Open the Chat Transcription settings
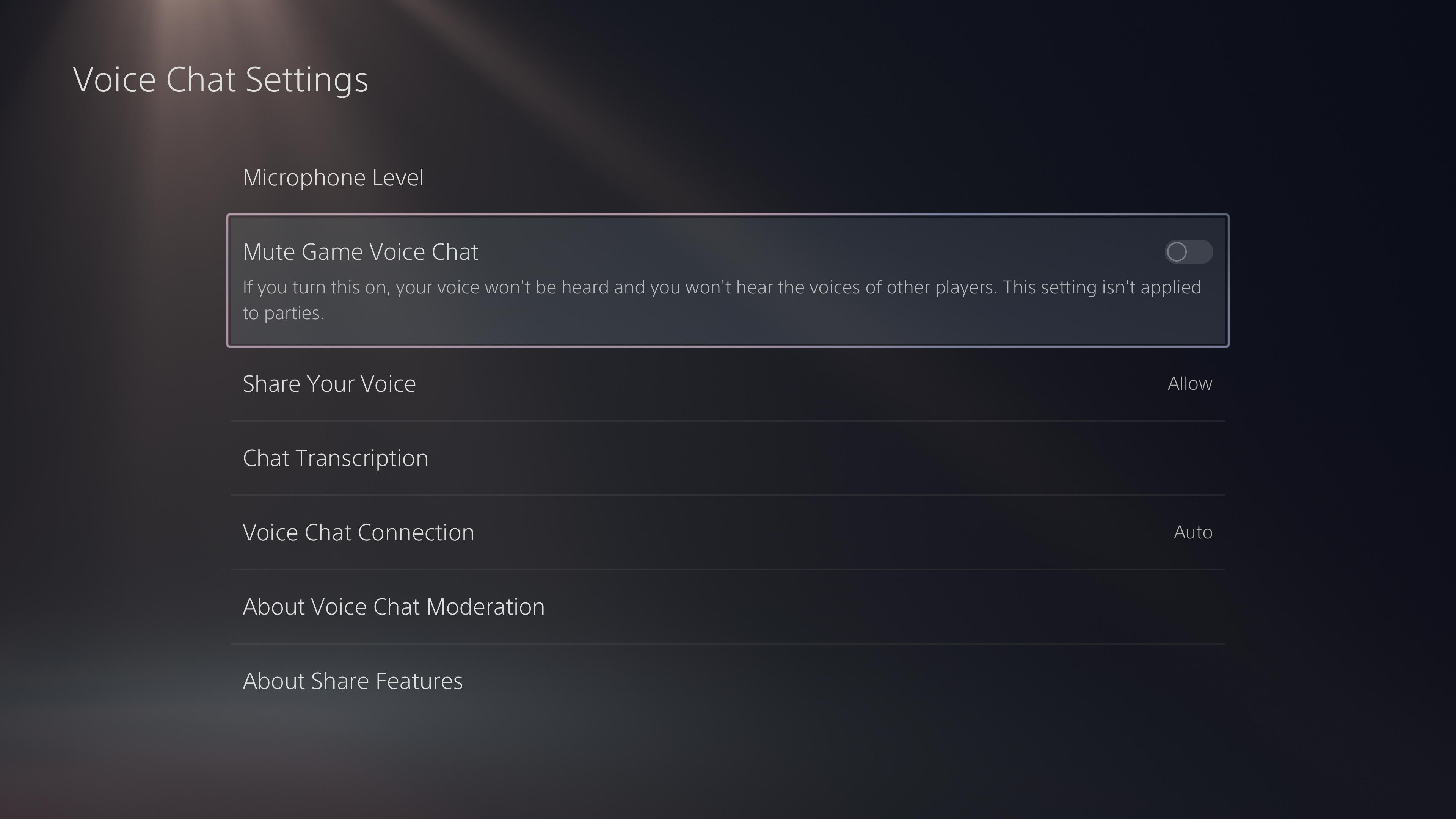This screenshot has width=1456, height=819. pyautogui.click(x=335, y=458)
